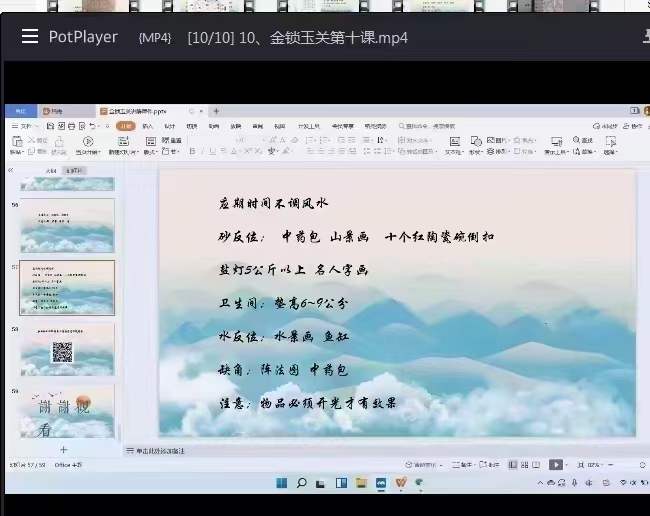The image size is (650, 516).
Task: Open the PotPlayer hamburger menu
Action: 29,37
